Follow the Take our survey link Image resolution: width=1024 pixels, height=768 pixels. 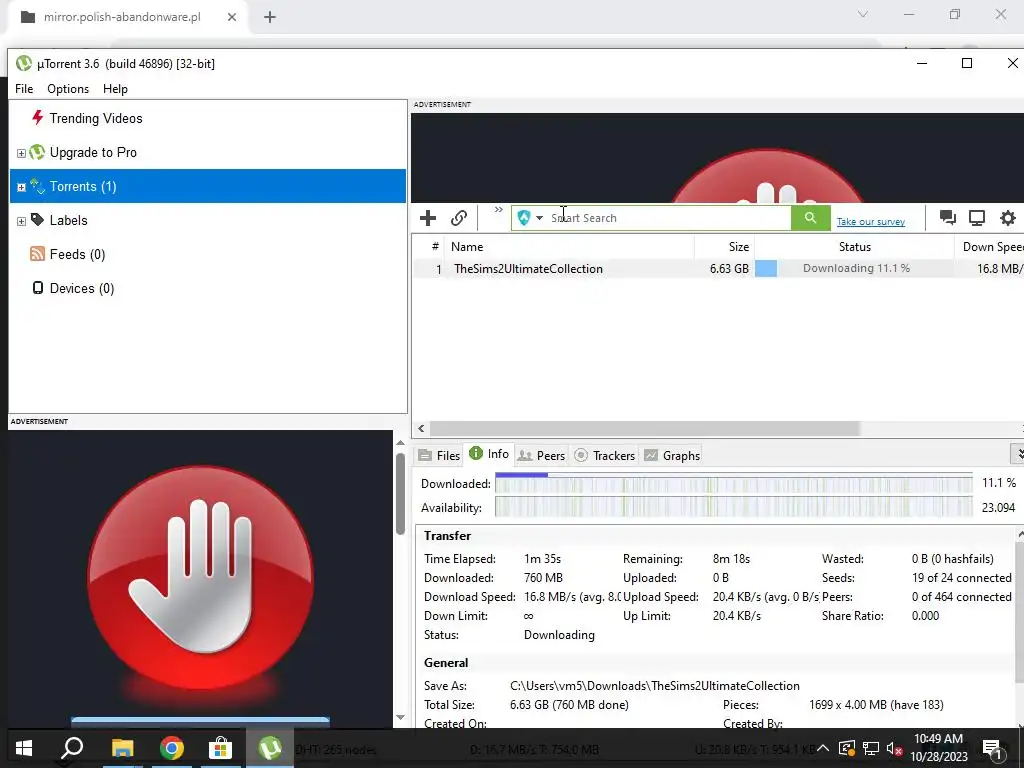[x=871, y=222]
